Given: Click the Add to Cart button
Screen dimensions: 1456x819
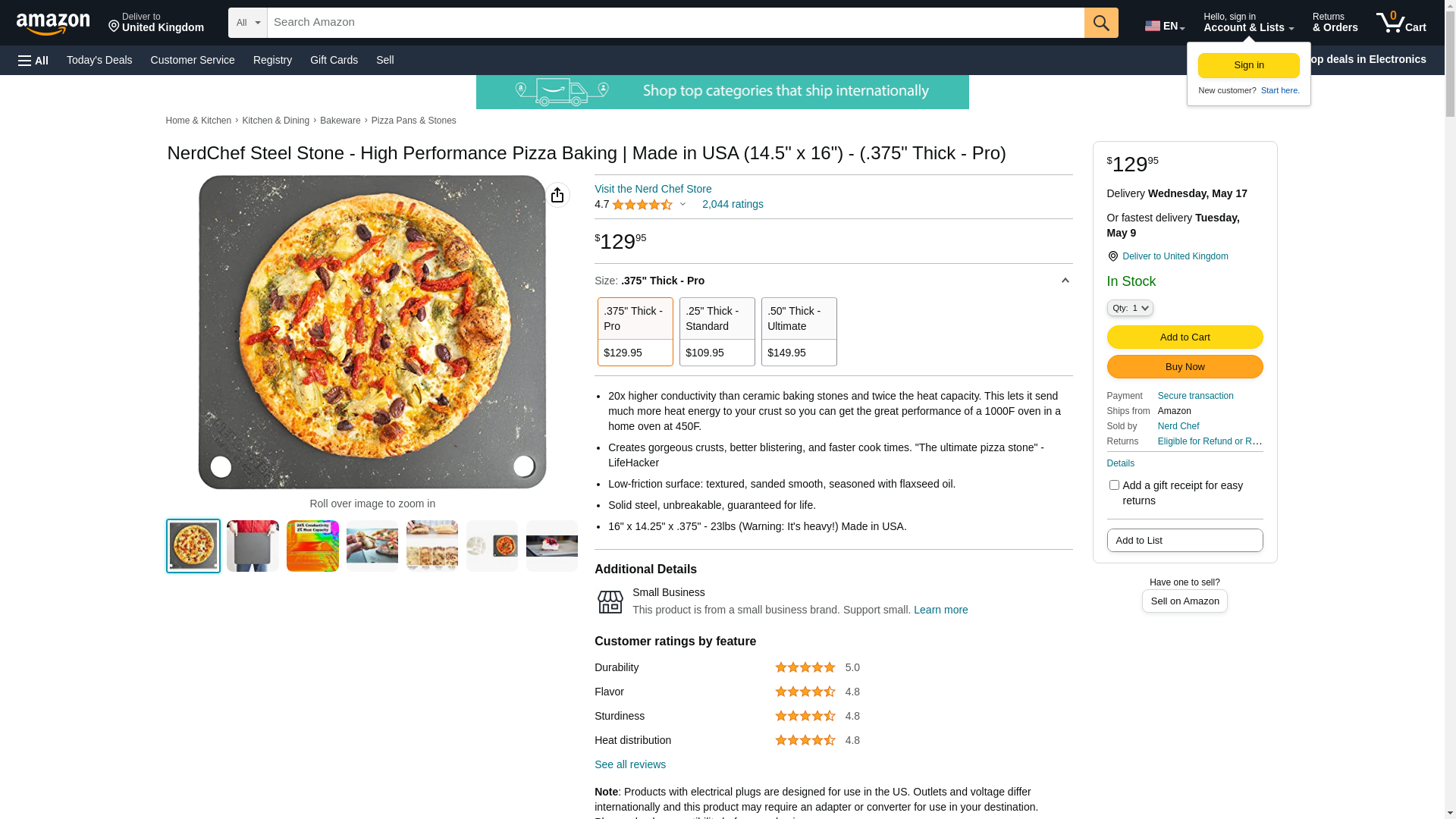Looking at the screenshot, I should (x=1185, y=337).
